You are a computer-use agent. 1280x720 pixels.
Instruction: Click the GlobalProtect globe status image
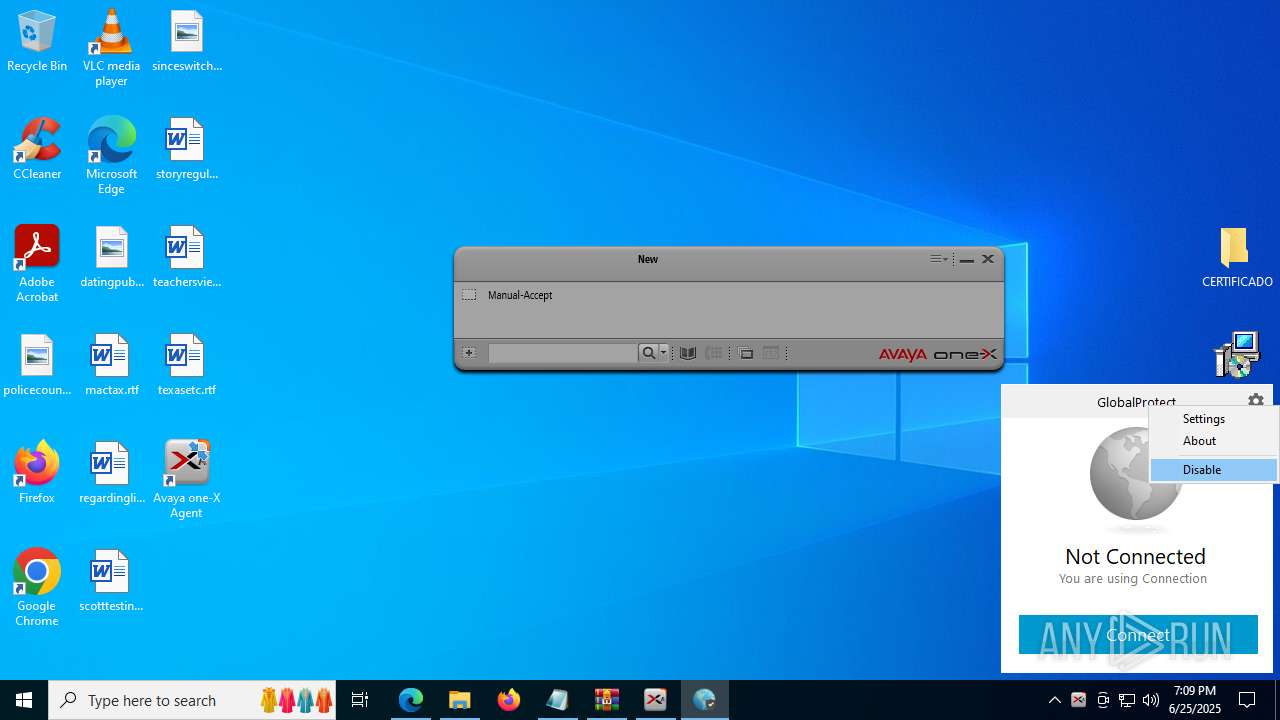click(x=1136, y=475)
